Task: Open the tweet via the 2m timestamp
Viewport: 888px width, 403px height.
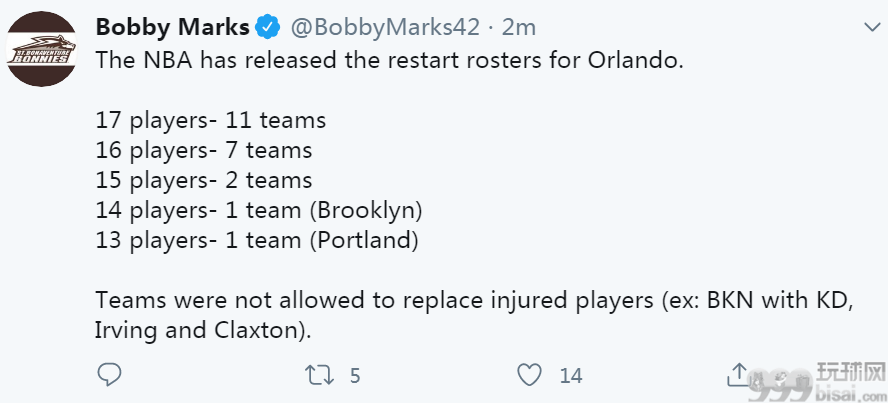Action: pos(518,27)
